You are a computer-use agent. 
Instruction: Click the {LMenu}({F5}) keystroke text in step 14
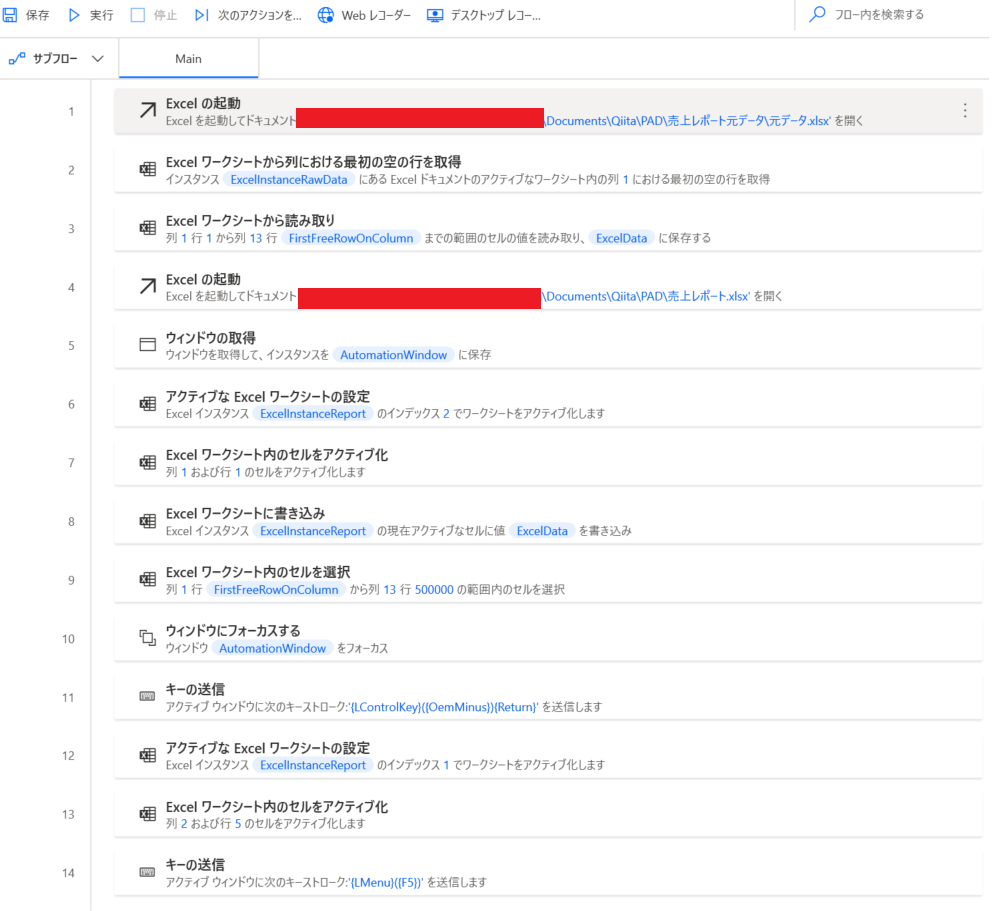coord(386,882)
